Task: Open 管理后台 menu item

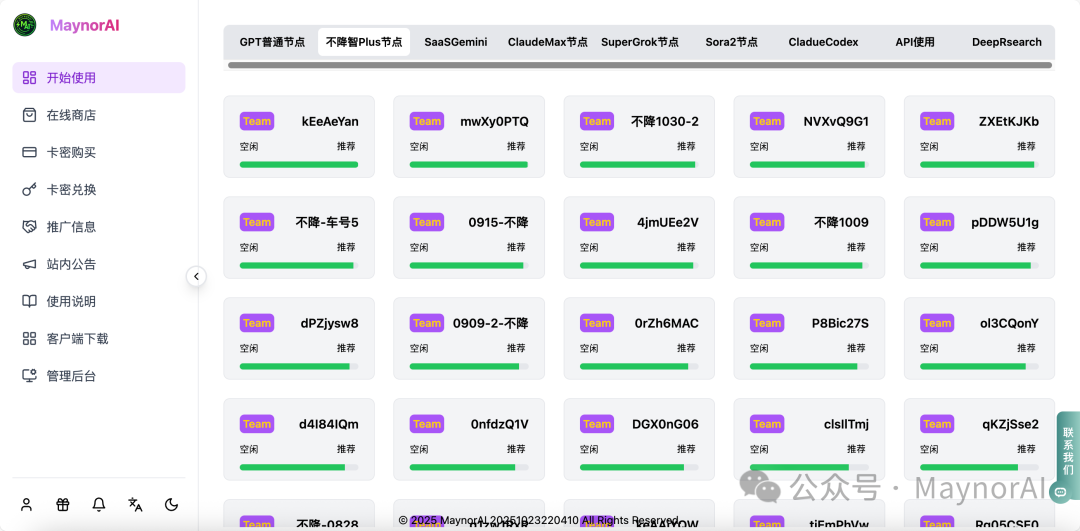Action: (x=98, y=375)
